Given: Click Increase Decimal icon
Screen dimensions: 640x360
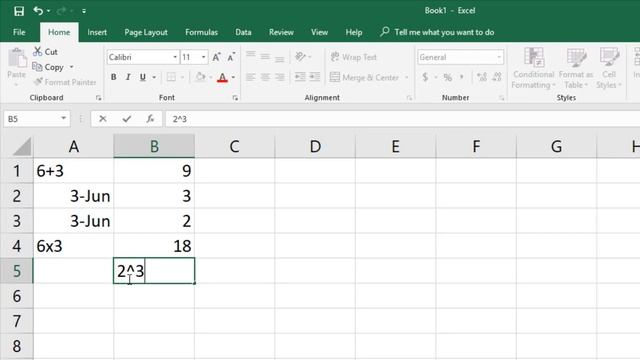Looking at the screenshot, I should (x=482, y=77).
